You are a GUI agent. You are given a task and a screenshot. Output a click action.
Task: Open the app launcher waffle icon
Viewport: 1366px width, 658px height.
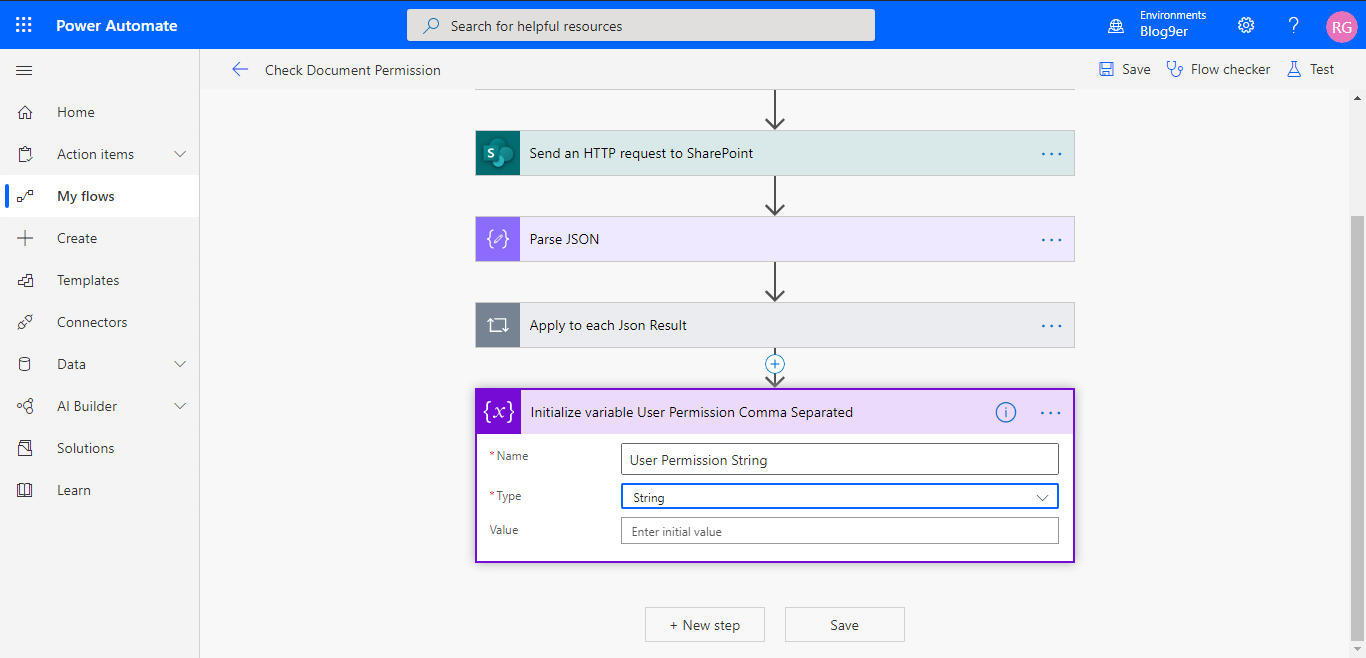click(23, 23)
